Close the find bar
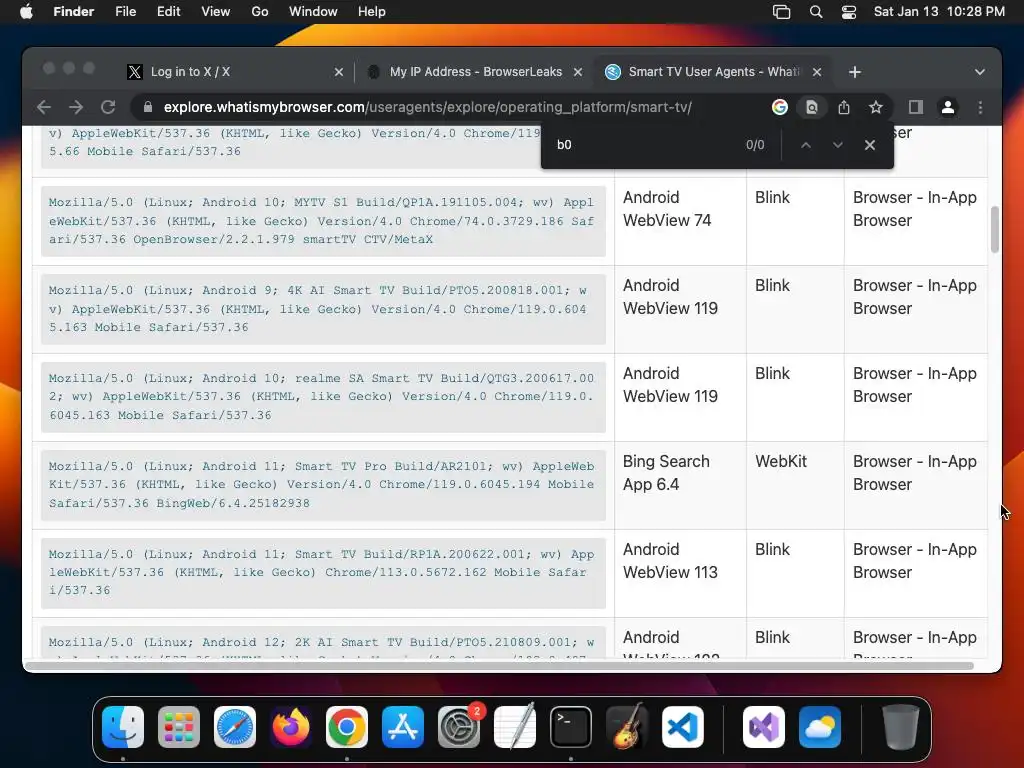The width and height of the screenshot is (1024, 768). [x=870, y=145]
